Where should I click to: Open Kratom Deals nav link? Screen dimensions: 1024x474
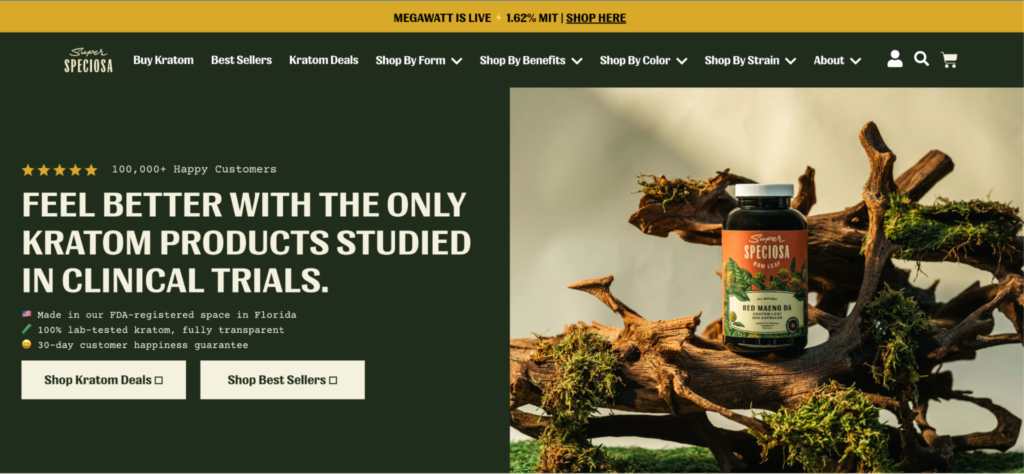coord(324,60)
